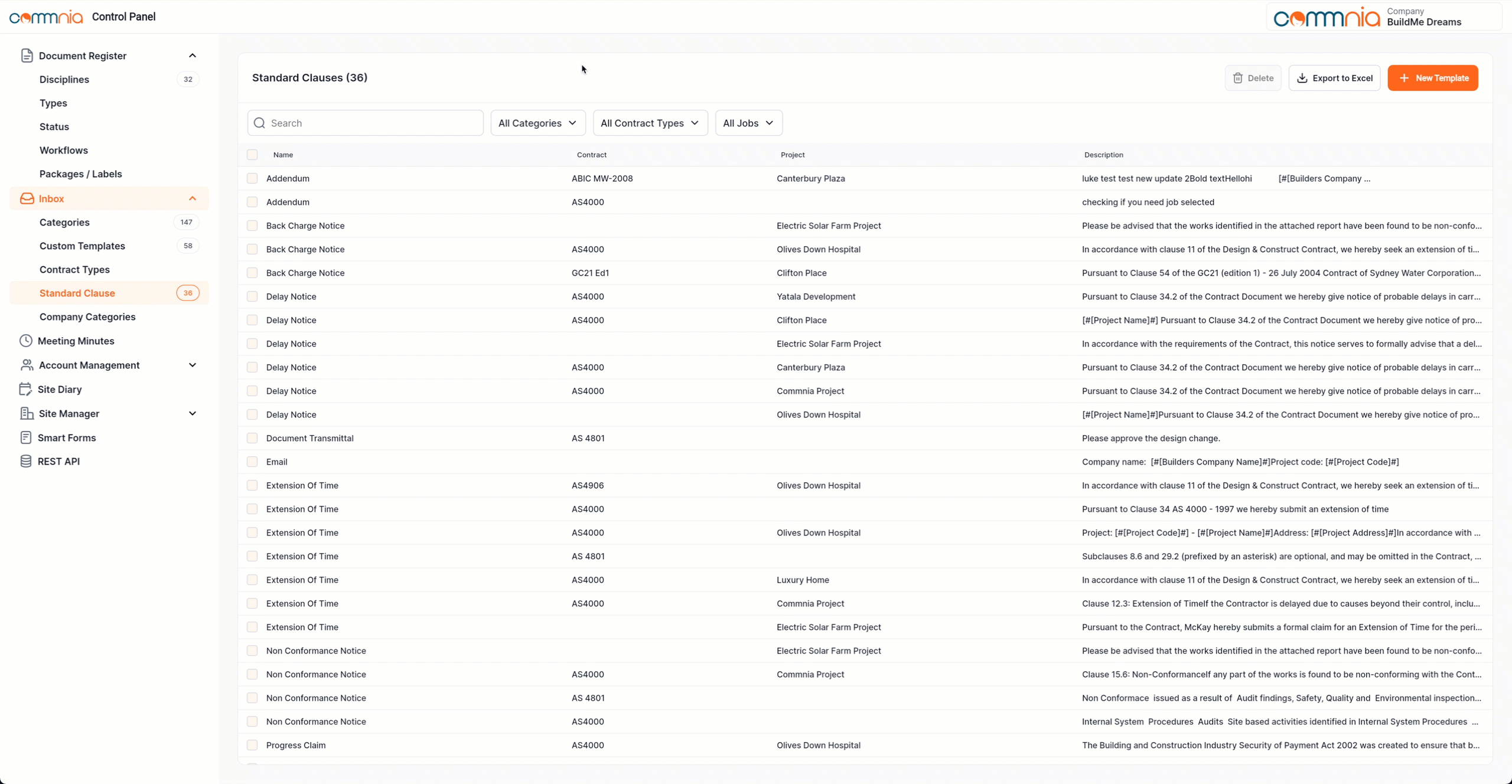The image size is (1512, 784).
Task: Click into the Search input field
Action: pos(372,123)
